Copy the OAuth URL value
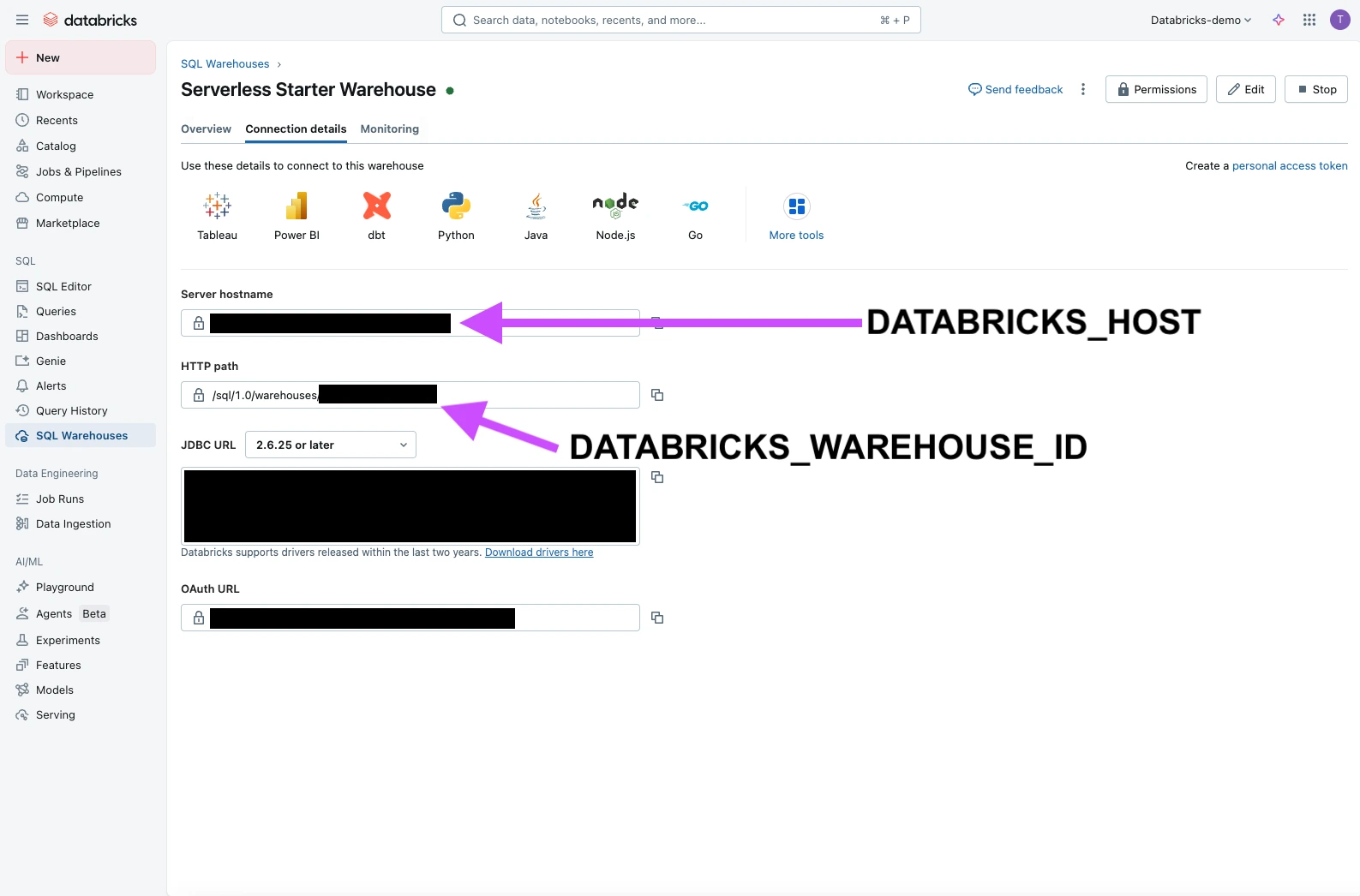The image size is (1360, 896). coord(657,618)
